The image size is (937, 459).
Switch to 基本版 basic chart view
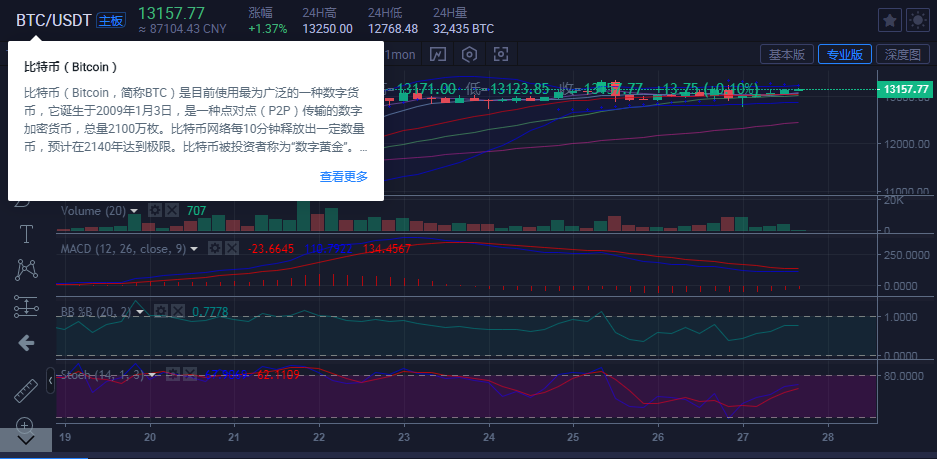(x=786, y=54)
